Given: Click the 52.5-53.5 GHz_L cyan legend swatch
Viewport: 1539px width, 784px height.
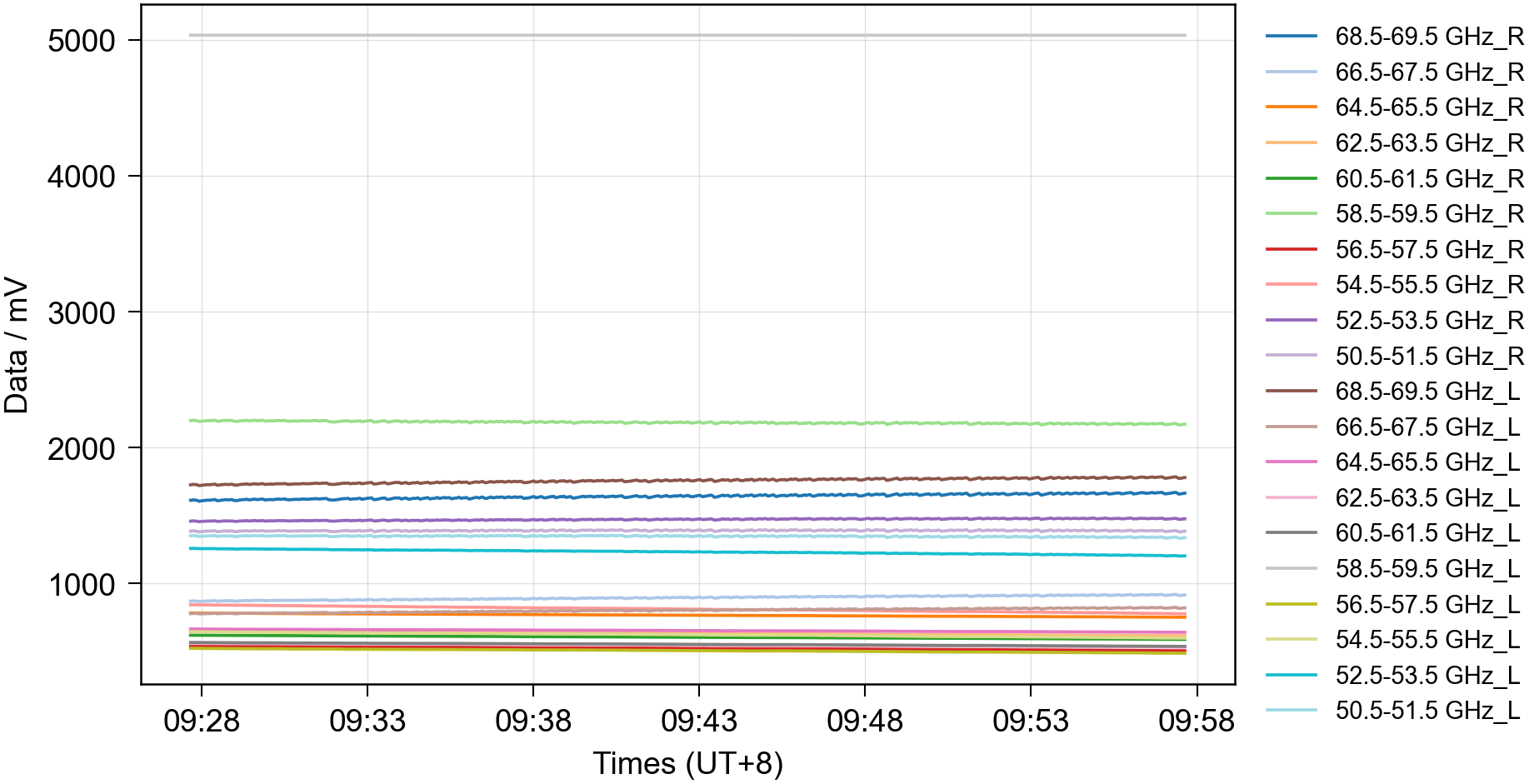Looking at the screenshot, I should click(x=1291, y=675).
